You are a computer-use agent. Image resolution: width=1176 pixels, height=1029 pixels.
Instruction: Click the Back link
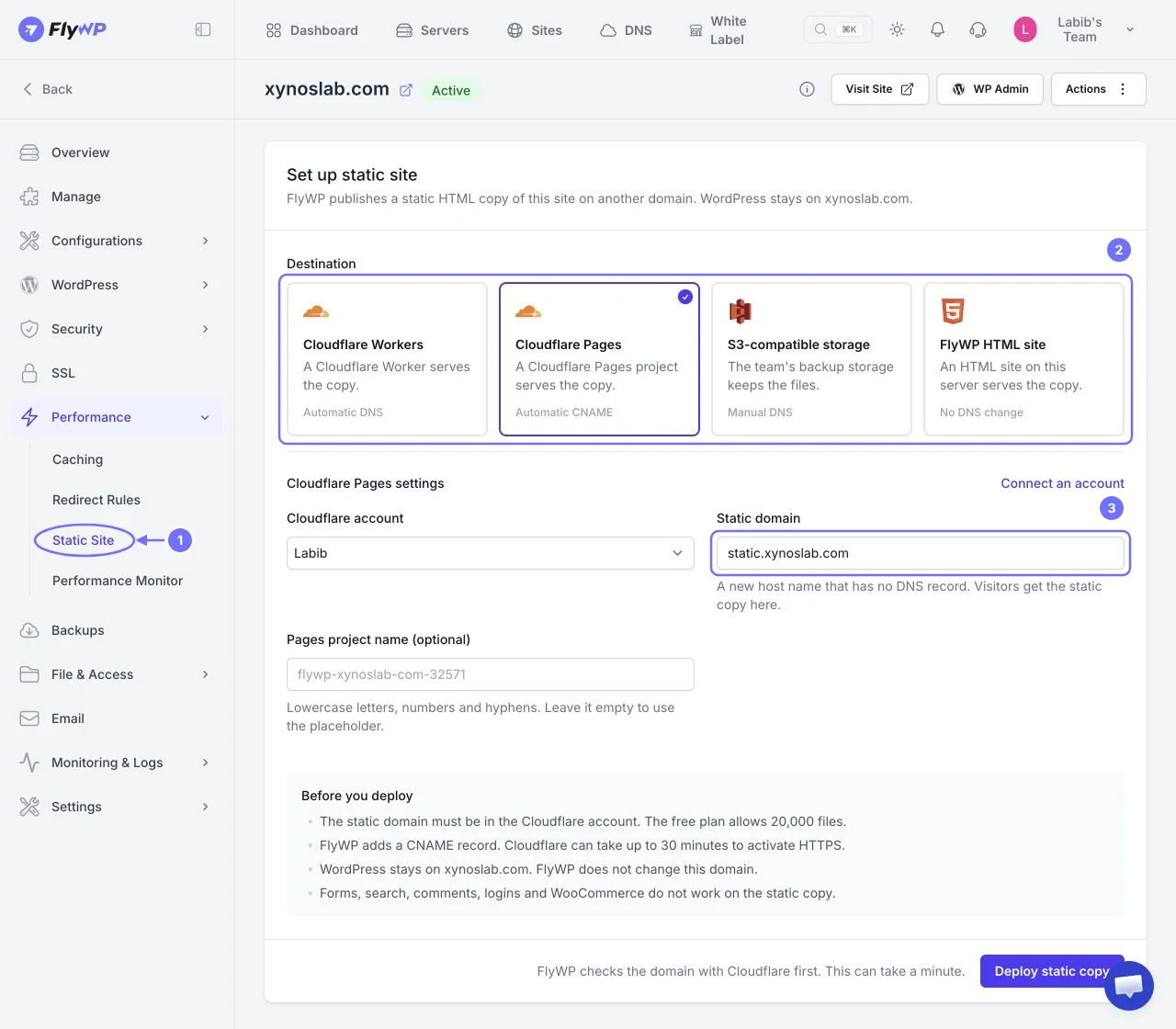pos(47,89)
